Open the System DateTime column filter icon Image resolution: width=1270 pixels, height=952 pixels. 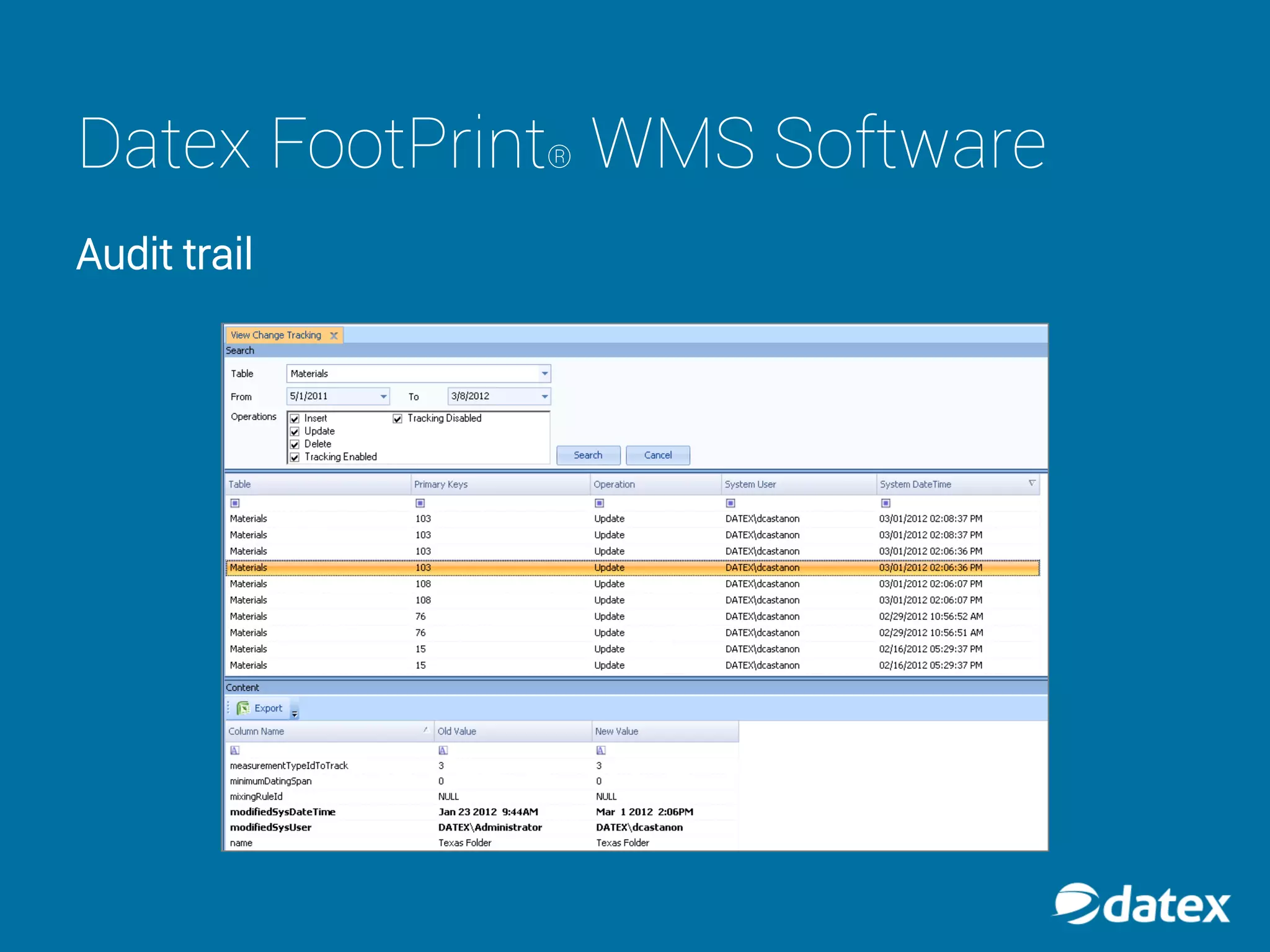(x=886, y=503)
